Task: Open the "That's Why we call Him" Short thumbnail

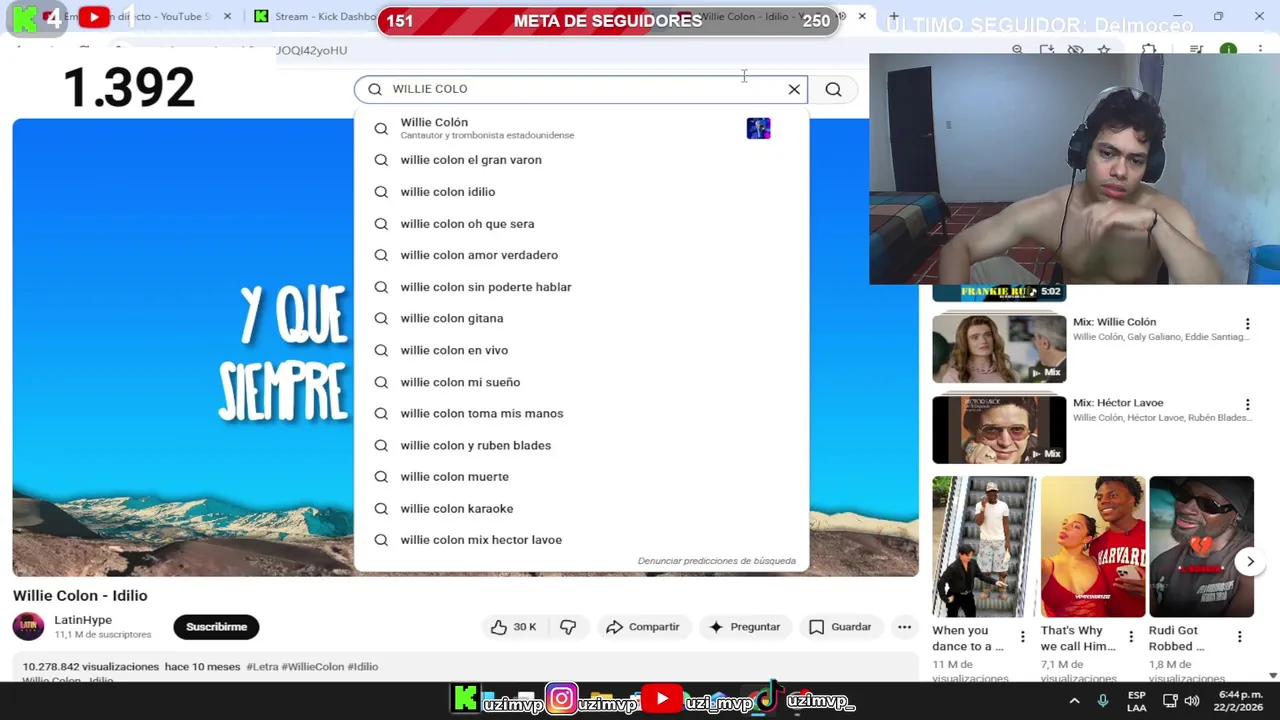Action: pyautogui.click(x=1093, y=546)
